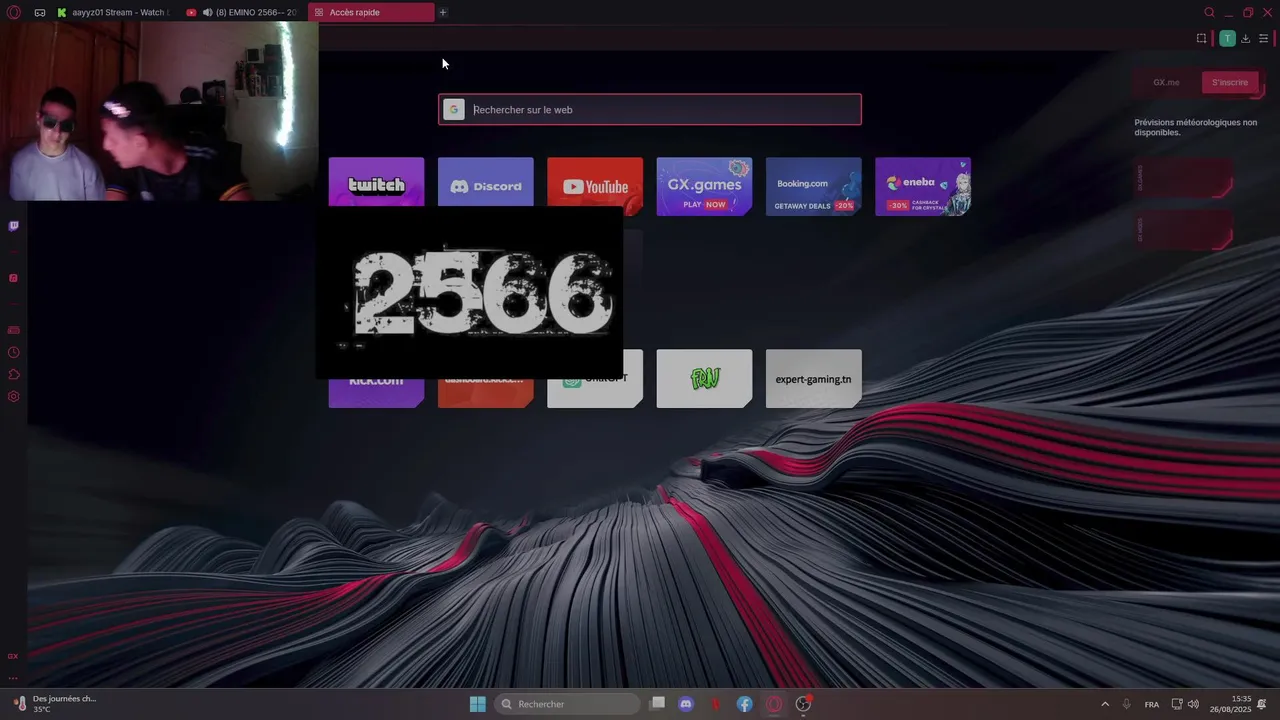This screenshot has width=1280, height=720.
Task: Open the GX Mods side panel card
Action: tap(1183, 230)
